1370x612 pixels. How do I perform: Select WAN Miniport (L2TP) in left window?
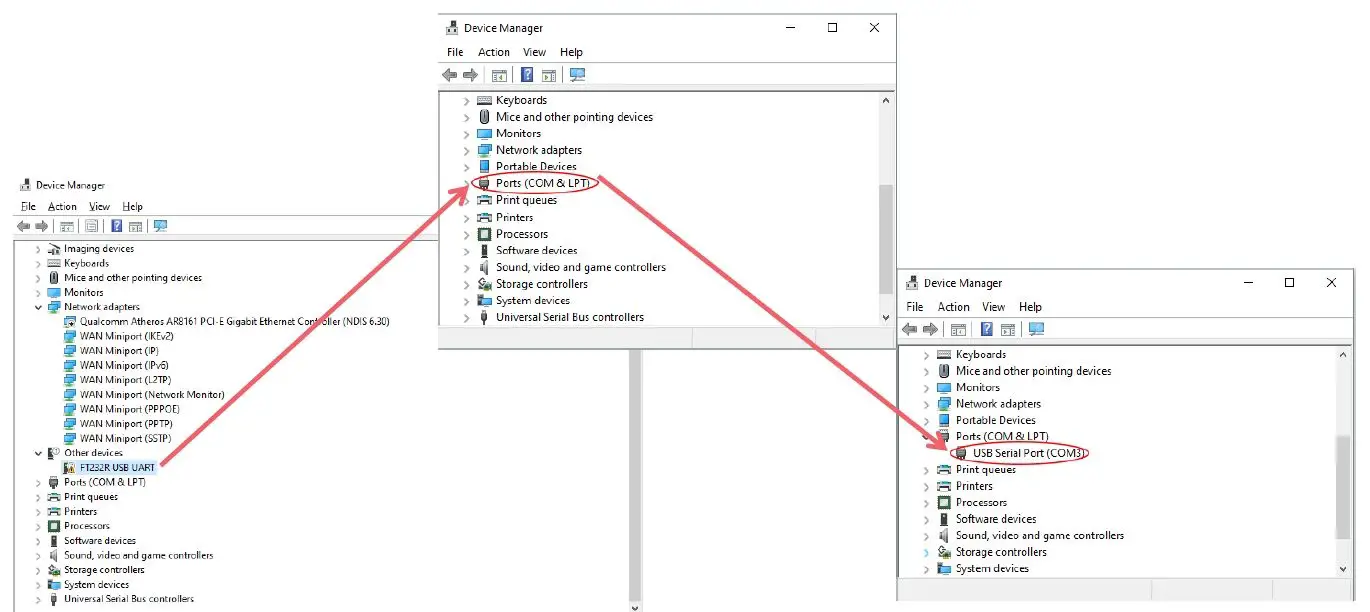(x=125, y=380)
